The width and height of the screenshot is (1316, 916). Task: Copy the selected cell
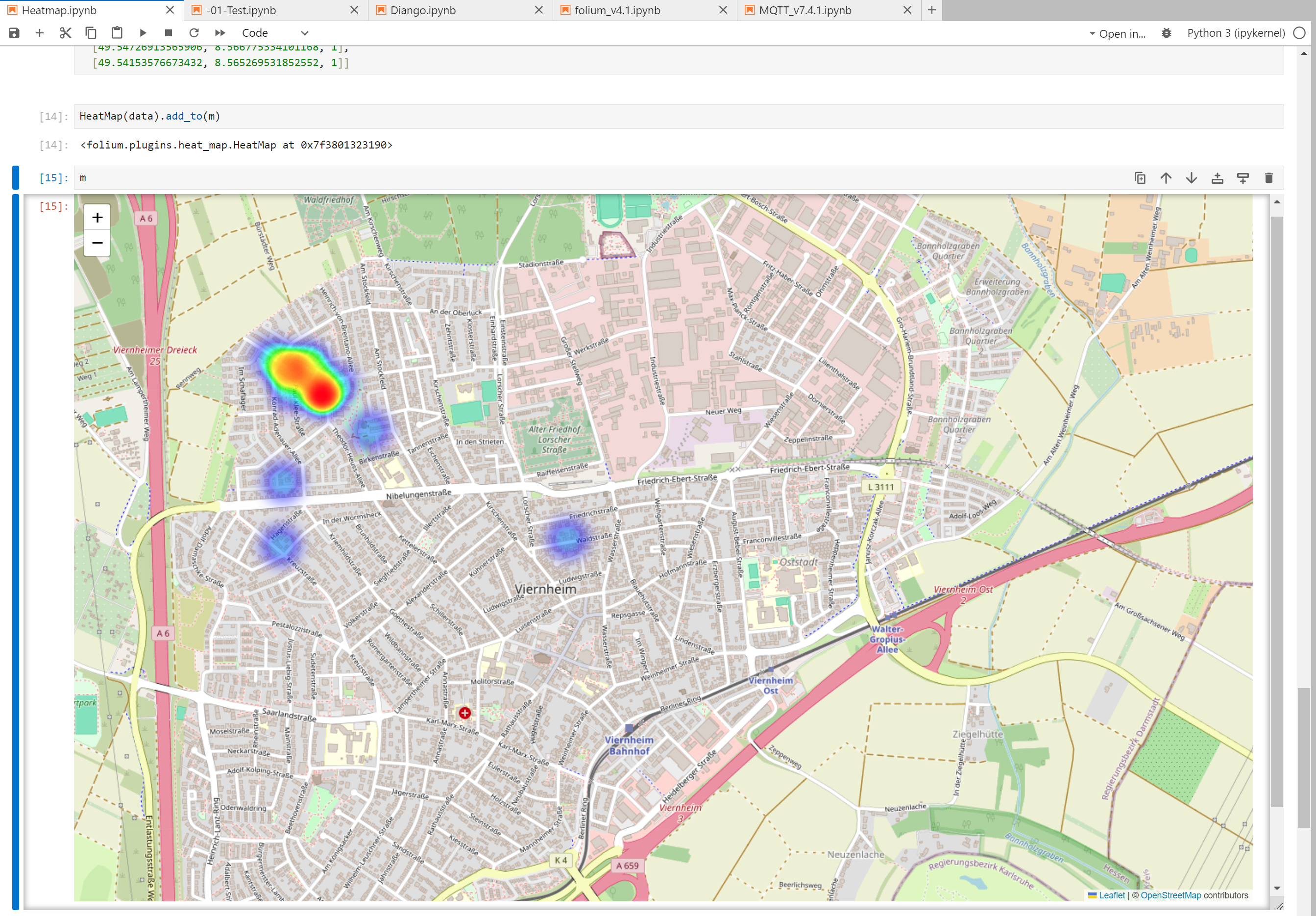(91, 33)
